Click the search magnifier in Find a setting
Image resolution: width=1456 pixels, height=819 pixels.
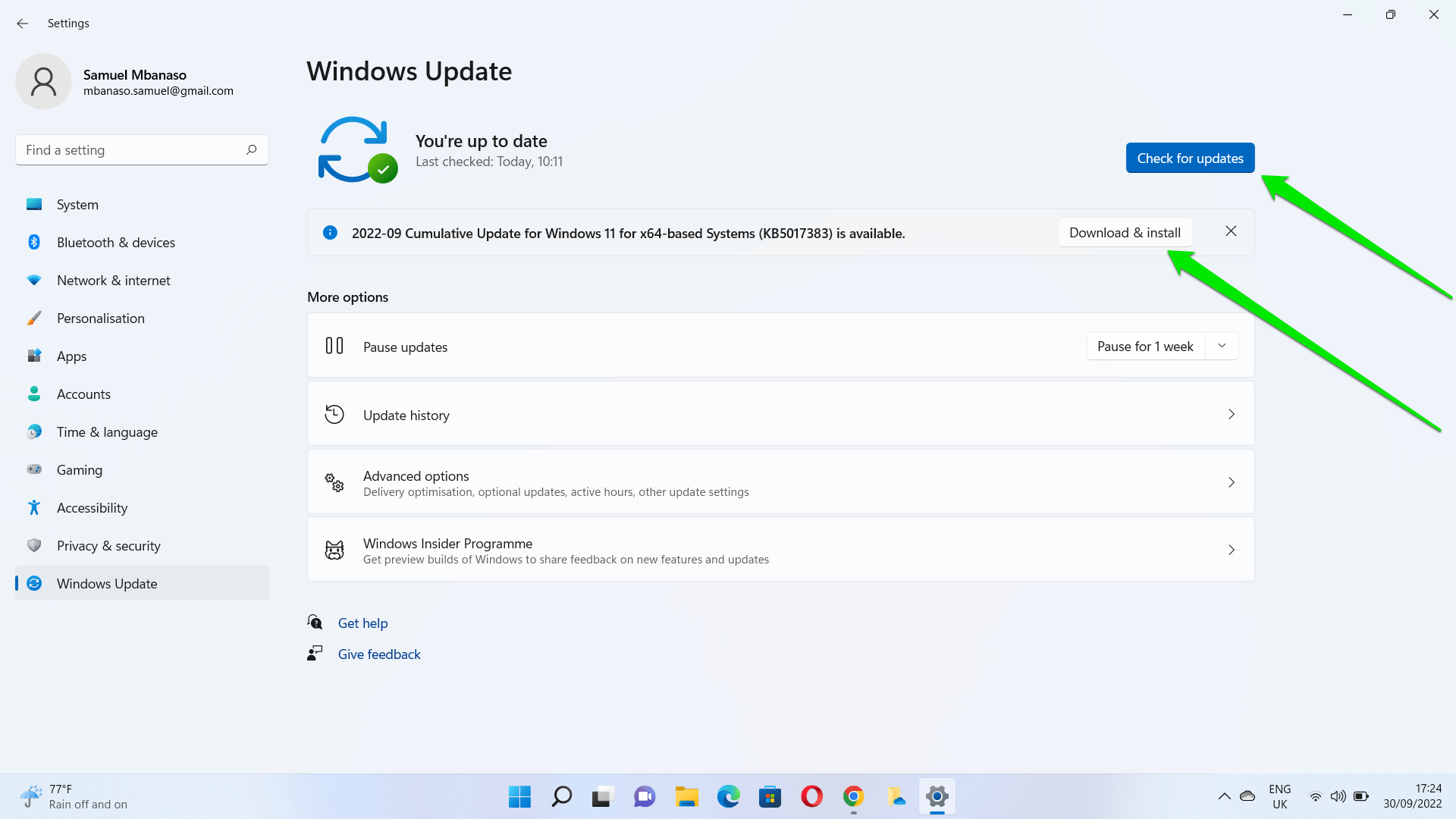(x=251, y=150)
